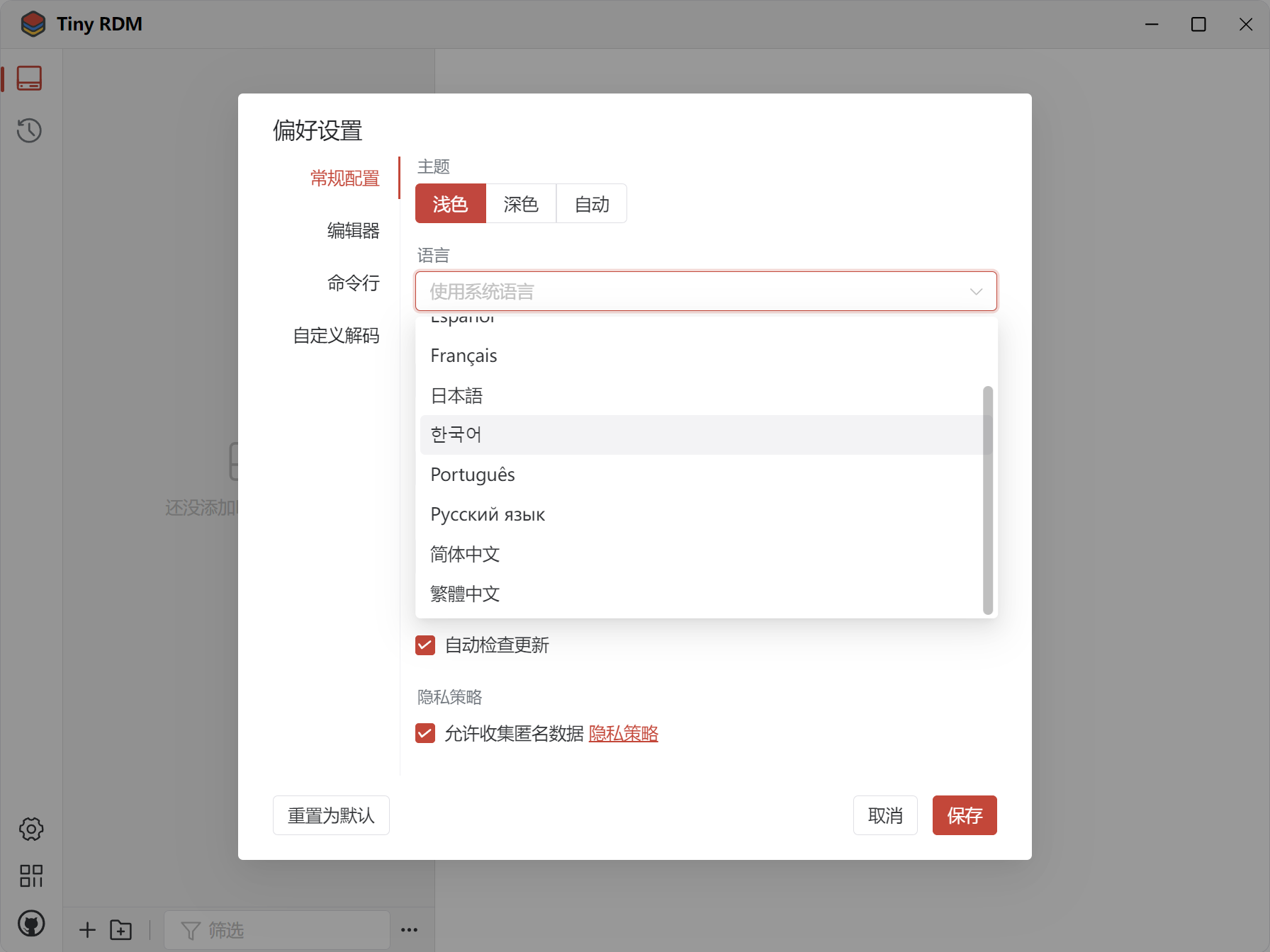Open application settings from sidebar gear

[x=30, y=829]
